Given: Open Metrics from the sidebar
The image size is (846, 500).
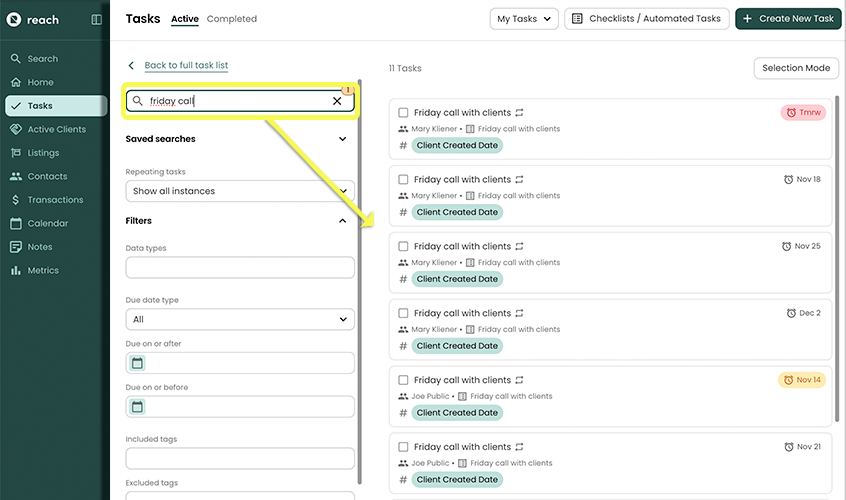Looking at the screenshot, I should [x=43, y=270].
